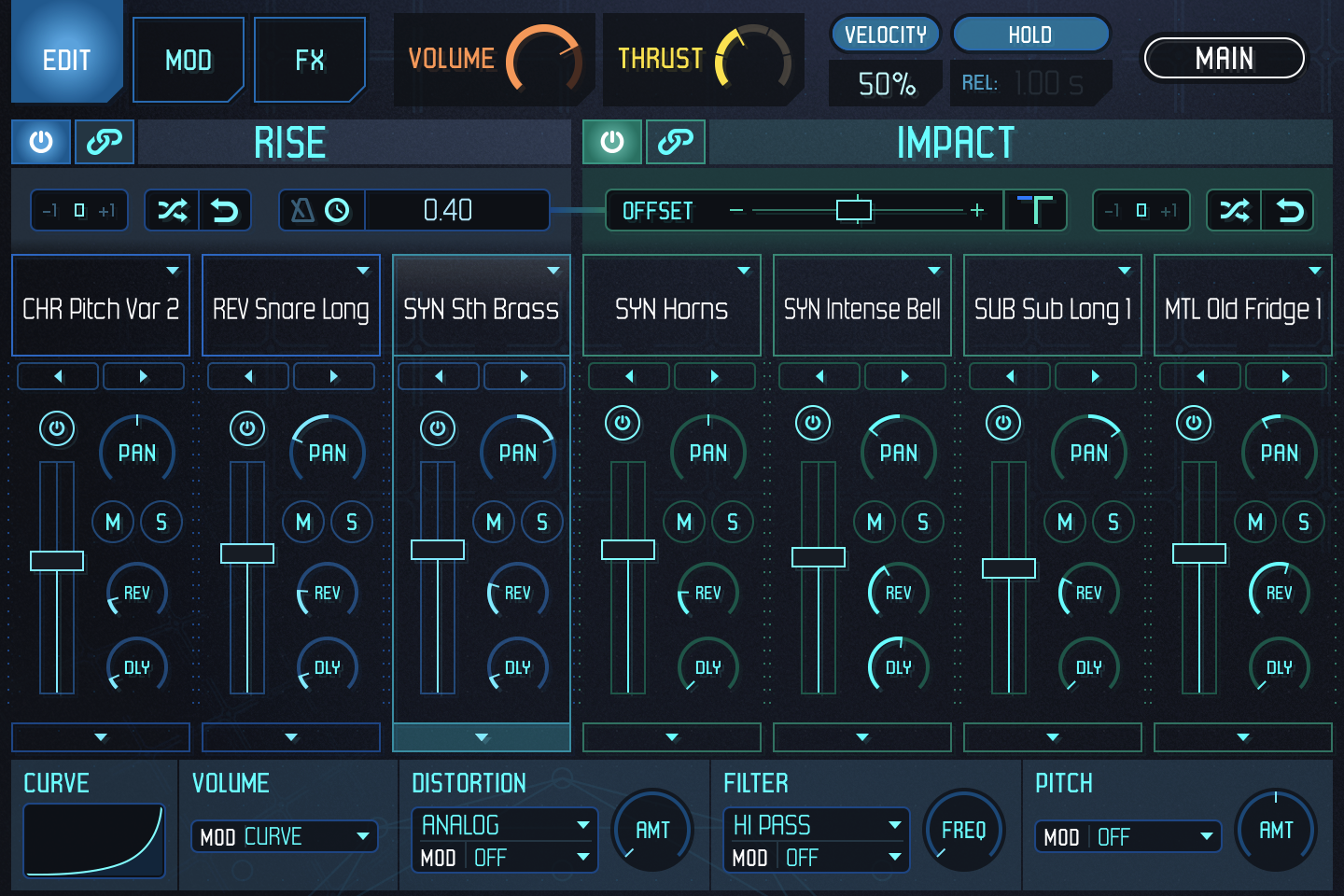Open the ANALOG distortion type dropdown
1344x896 pixels.
point(505,825)
